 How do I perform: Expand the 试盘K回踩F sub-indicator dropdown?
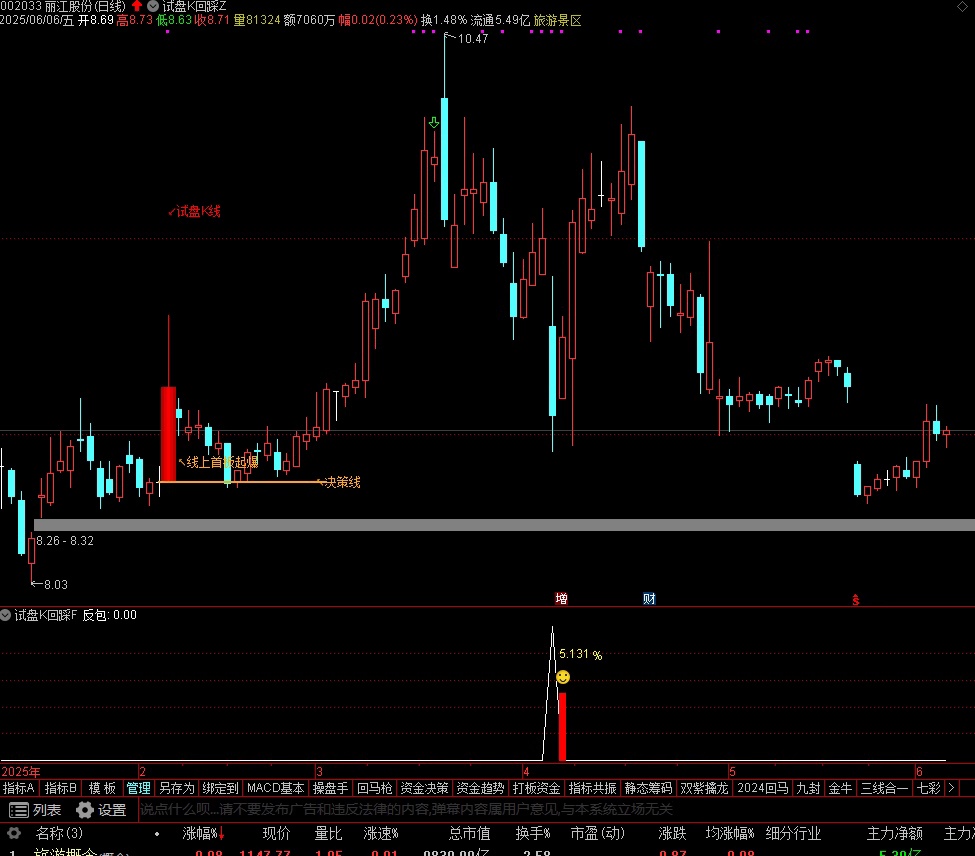click(x=7, y=615)
